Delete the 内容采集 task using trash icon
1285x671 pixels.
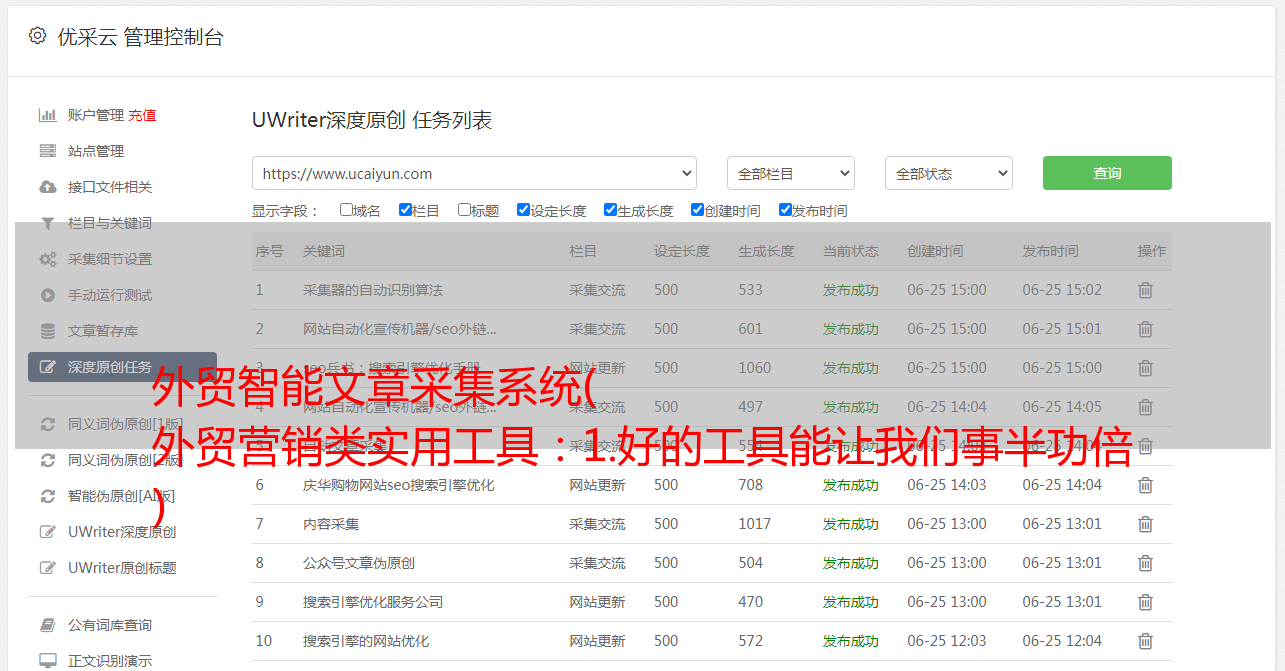[1145, 524]
